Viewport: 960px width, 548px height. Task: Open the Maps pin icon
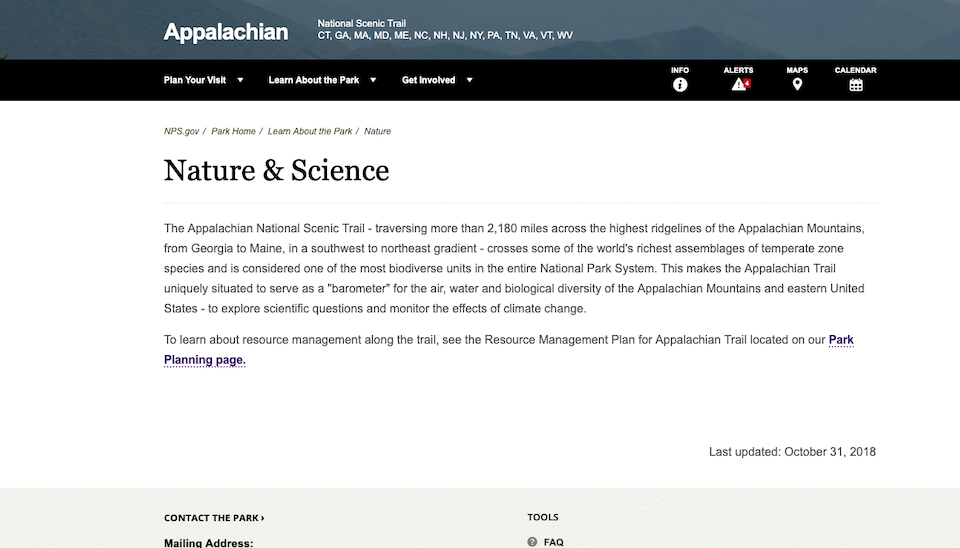[x=797, y=84]
